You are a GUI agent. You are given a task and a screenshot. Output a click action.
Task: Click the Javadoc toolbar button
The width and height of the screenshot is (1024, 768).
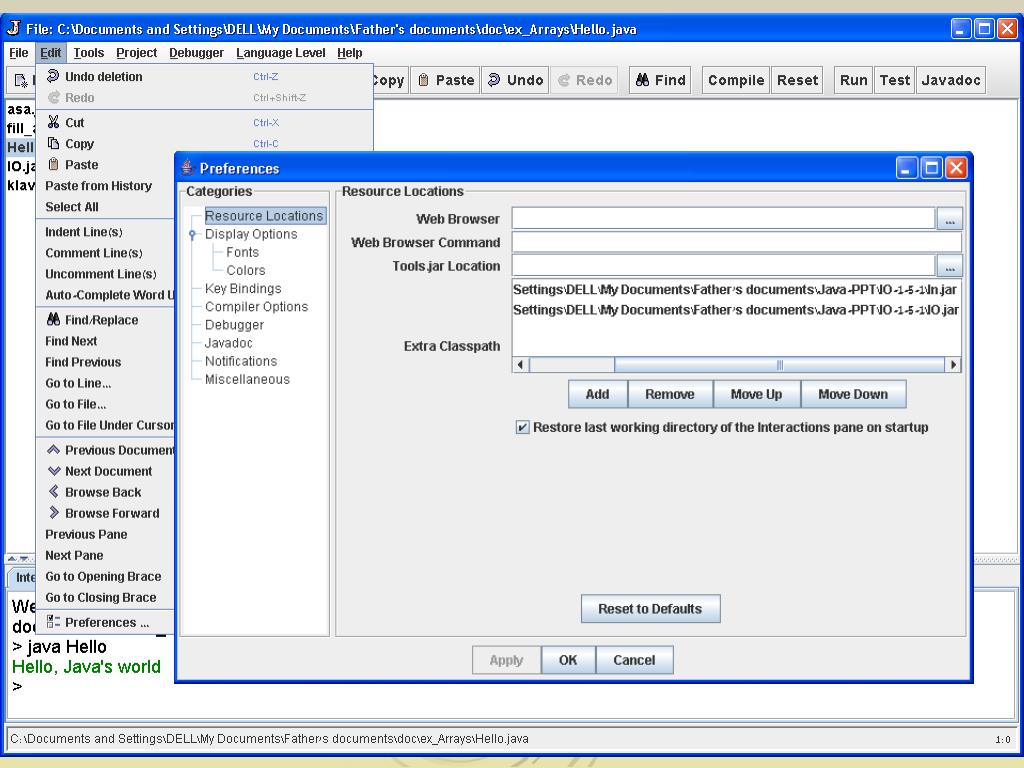[950, 80]
